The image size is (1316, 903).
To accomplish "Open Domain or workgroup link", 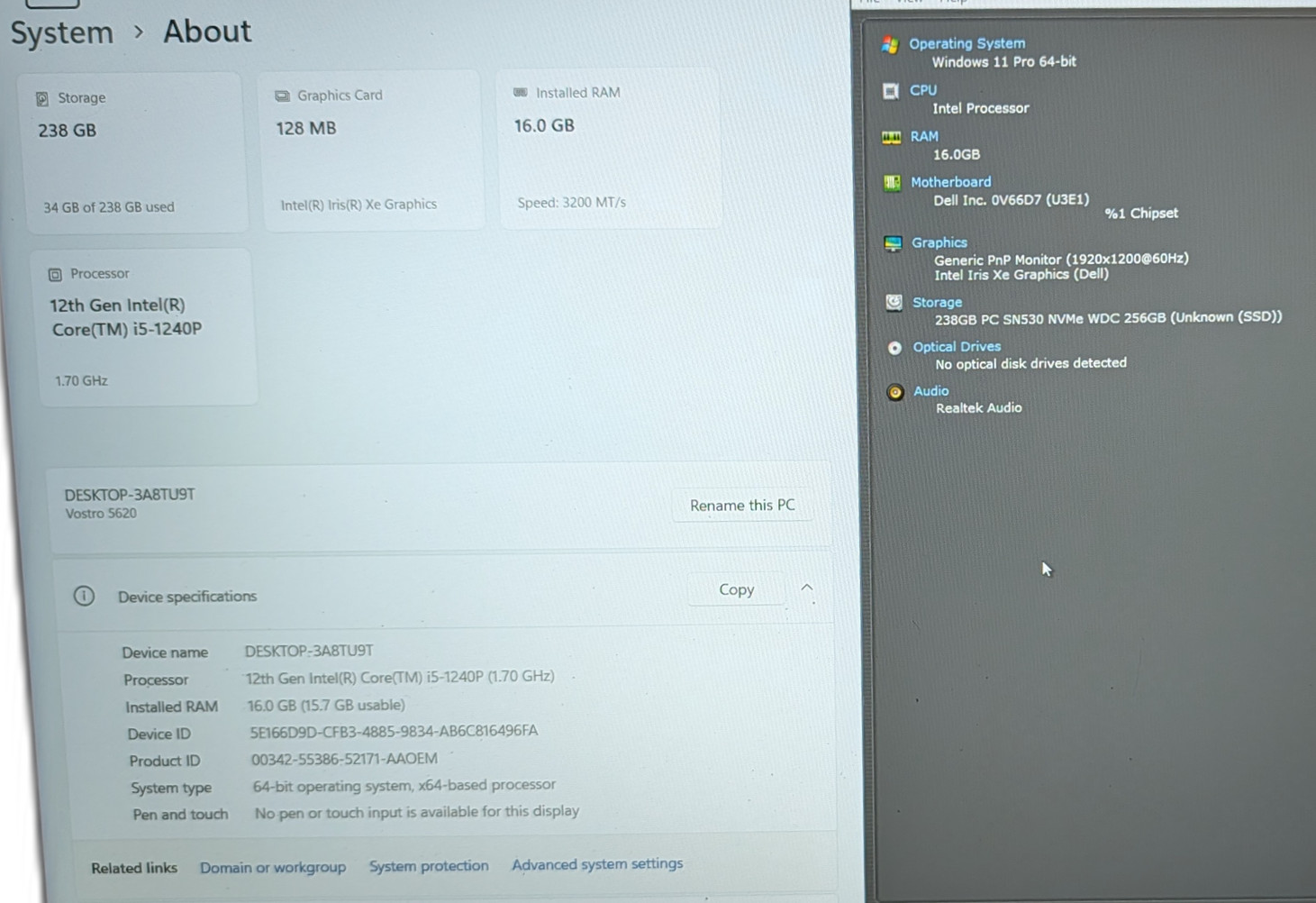I will click(273, 867).
